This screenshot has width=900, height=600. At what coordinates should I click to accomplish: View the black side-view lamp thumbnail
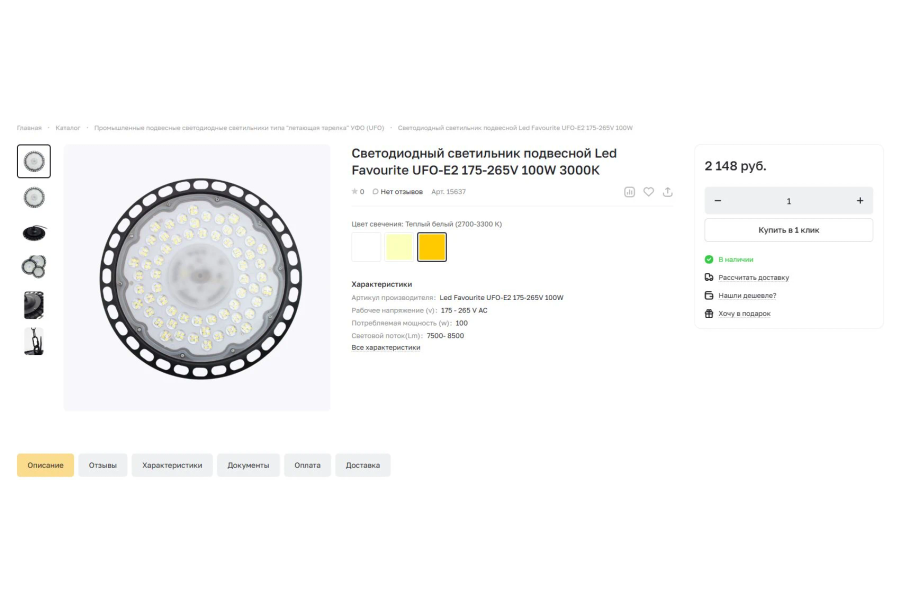(x=34, y=233)
